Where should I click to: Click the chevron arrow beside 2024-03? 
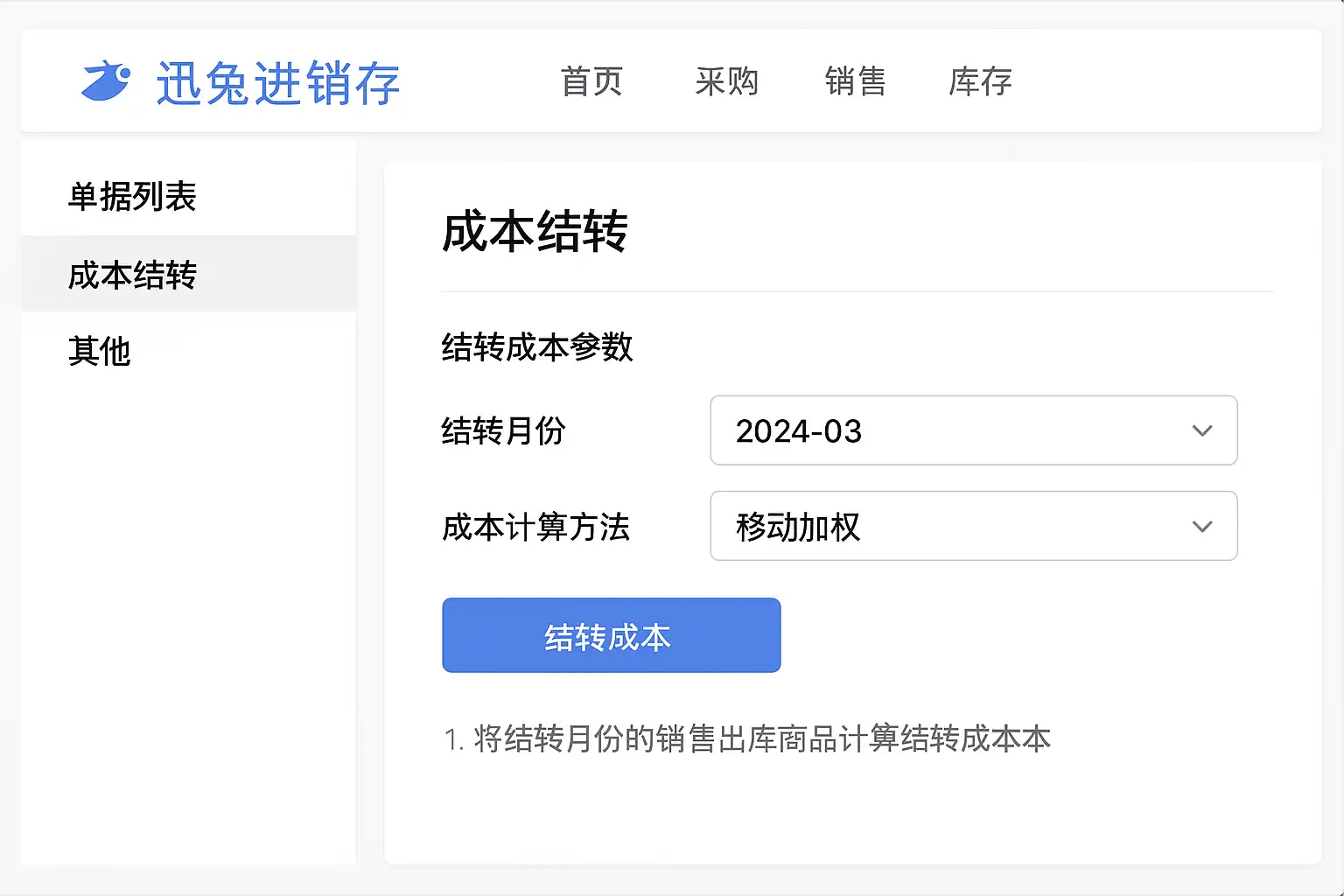[x=1202, y=430]
